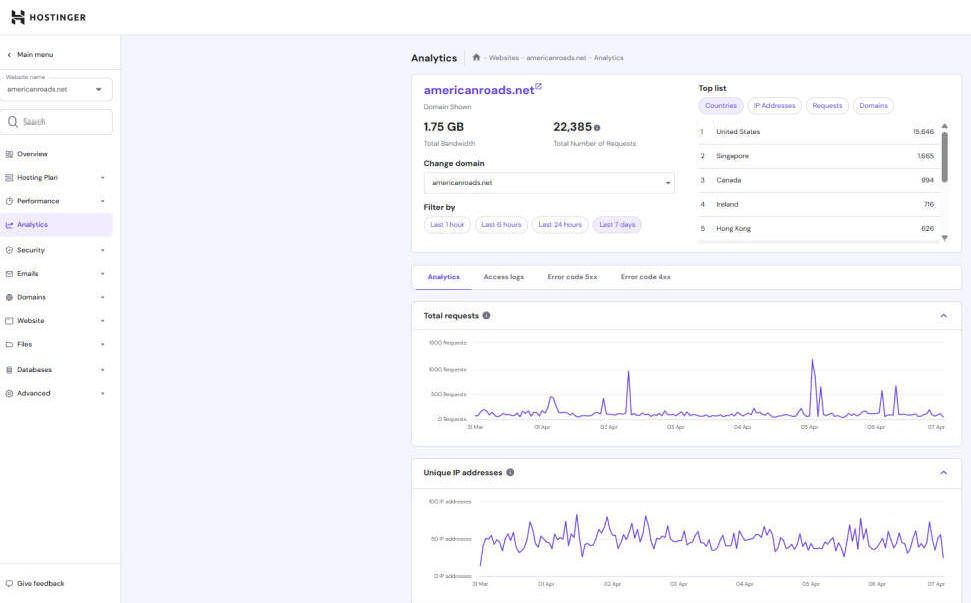Image resolution: width=971 pixels, height=603 pixels.
Task: Click the Search input field
Action: click(x=56, y=122)
